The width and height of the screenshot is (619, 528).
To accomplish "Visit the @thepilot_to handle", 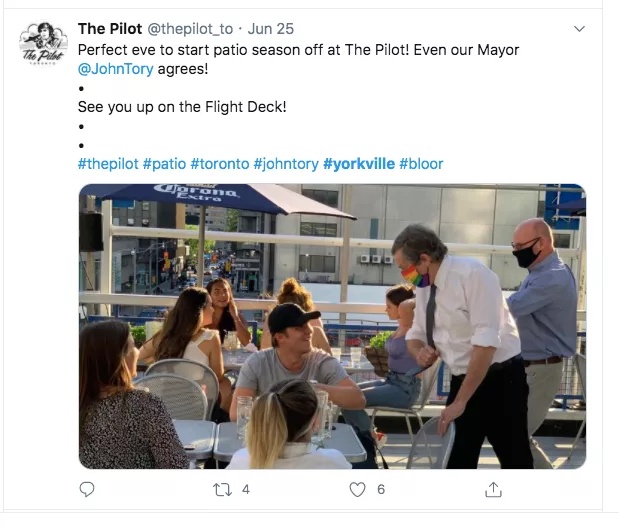I will 190,29.
